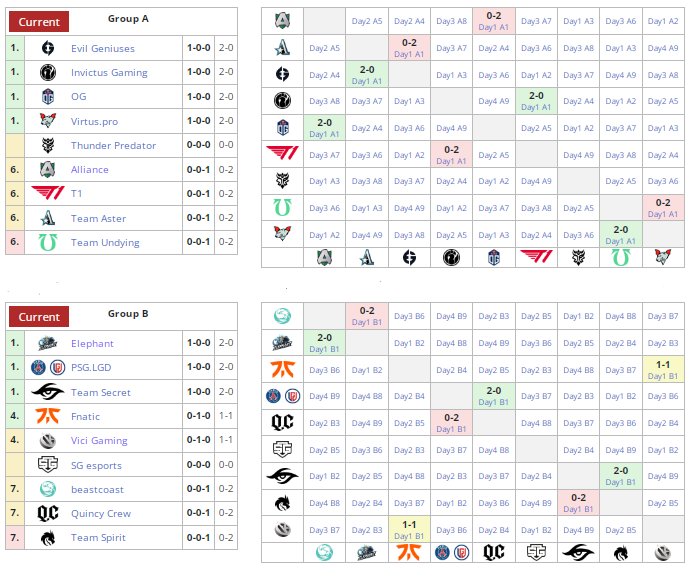Viewport: 697px width, 577px height.
Task: Open the beastcoast team link
Action: click(98, 489)
